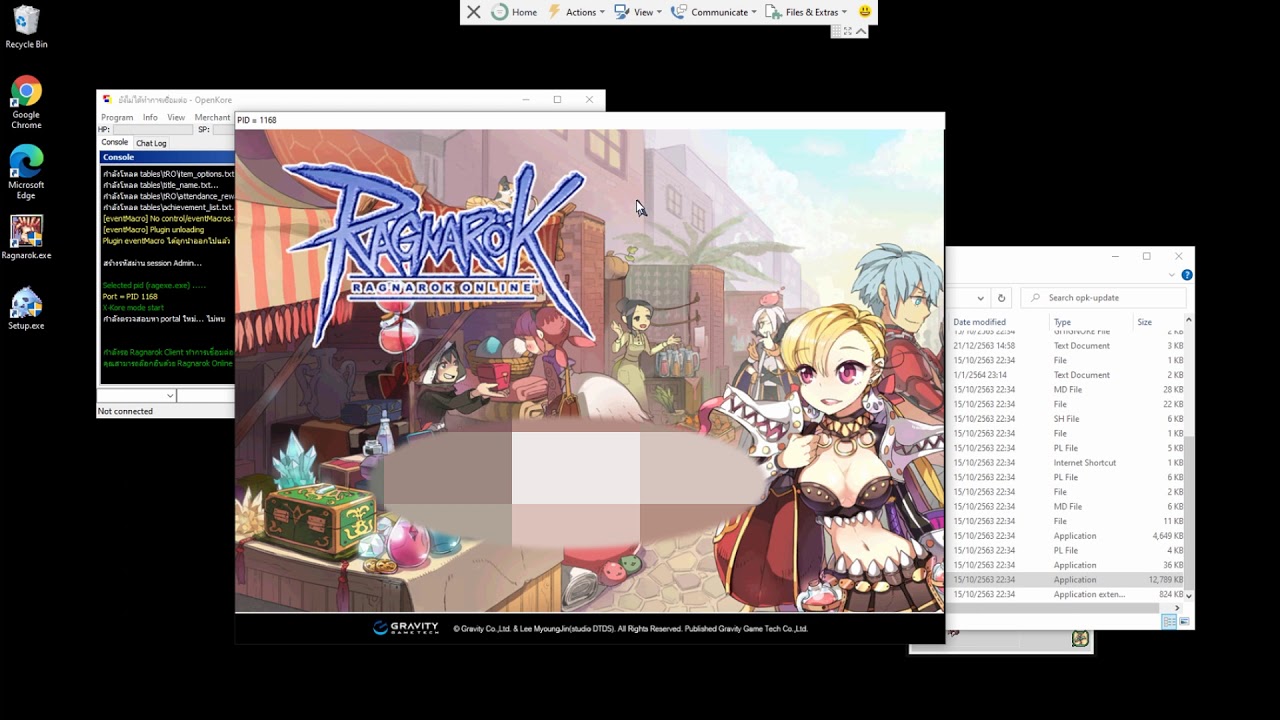The image size is (1280, 720).
Task: Select the Google Chrome desktop icon
Action: click(26, 103)
